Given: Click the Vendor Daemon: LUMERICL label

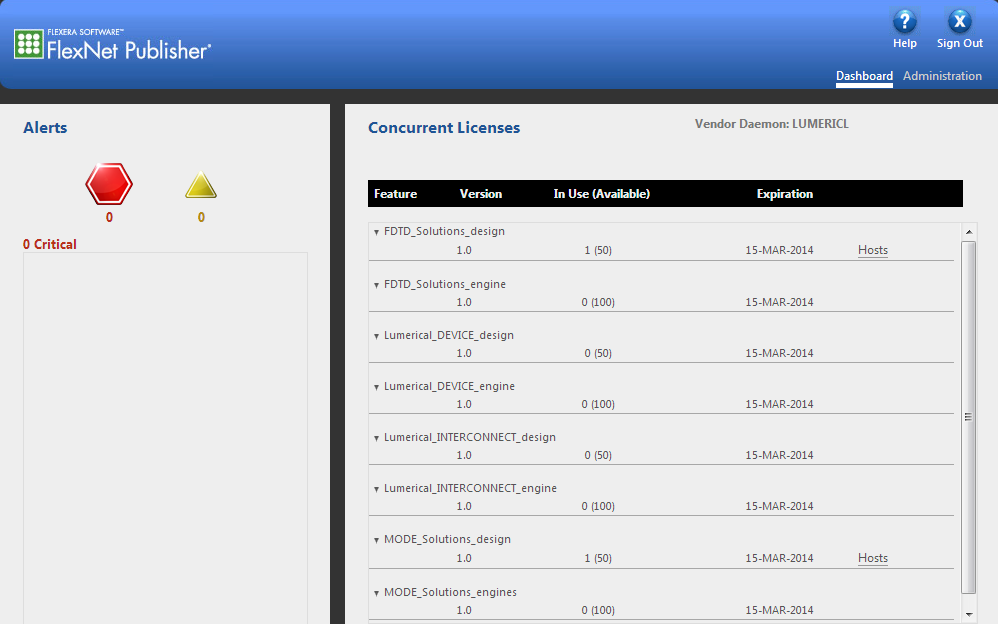Looking at the screenshot, I should [771, 124].
